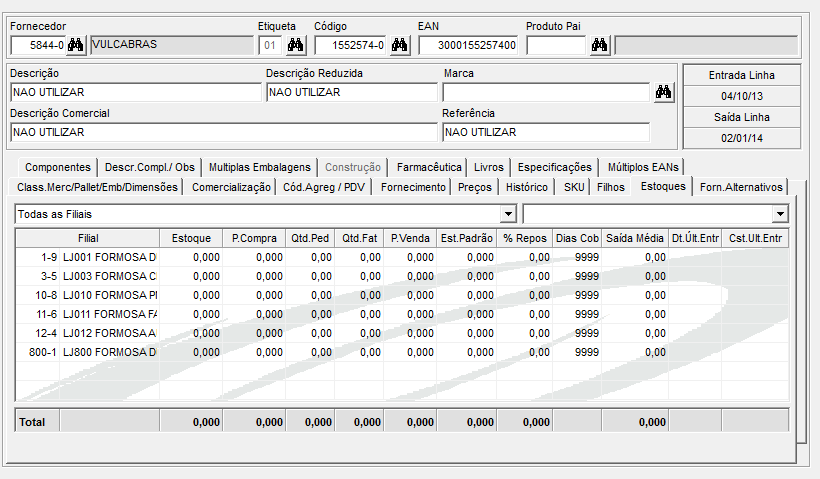Click the Código field 1552574-0
This screenshot has width=820, height=479.
(350, 45)
